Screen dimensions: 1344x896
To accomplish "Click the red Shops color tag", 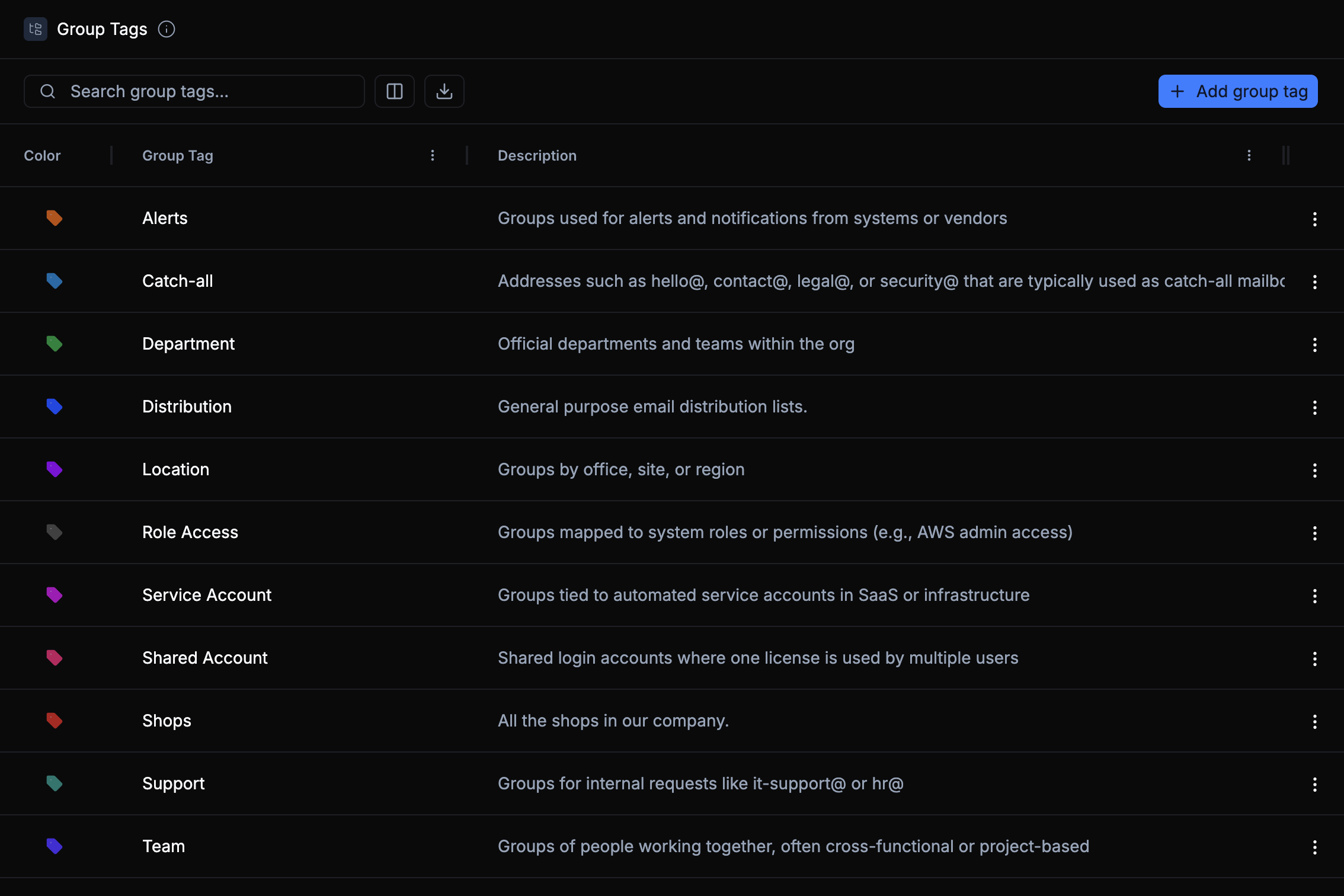I will (55, 721).
